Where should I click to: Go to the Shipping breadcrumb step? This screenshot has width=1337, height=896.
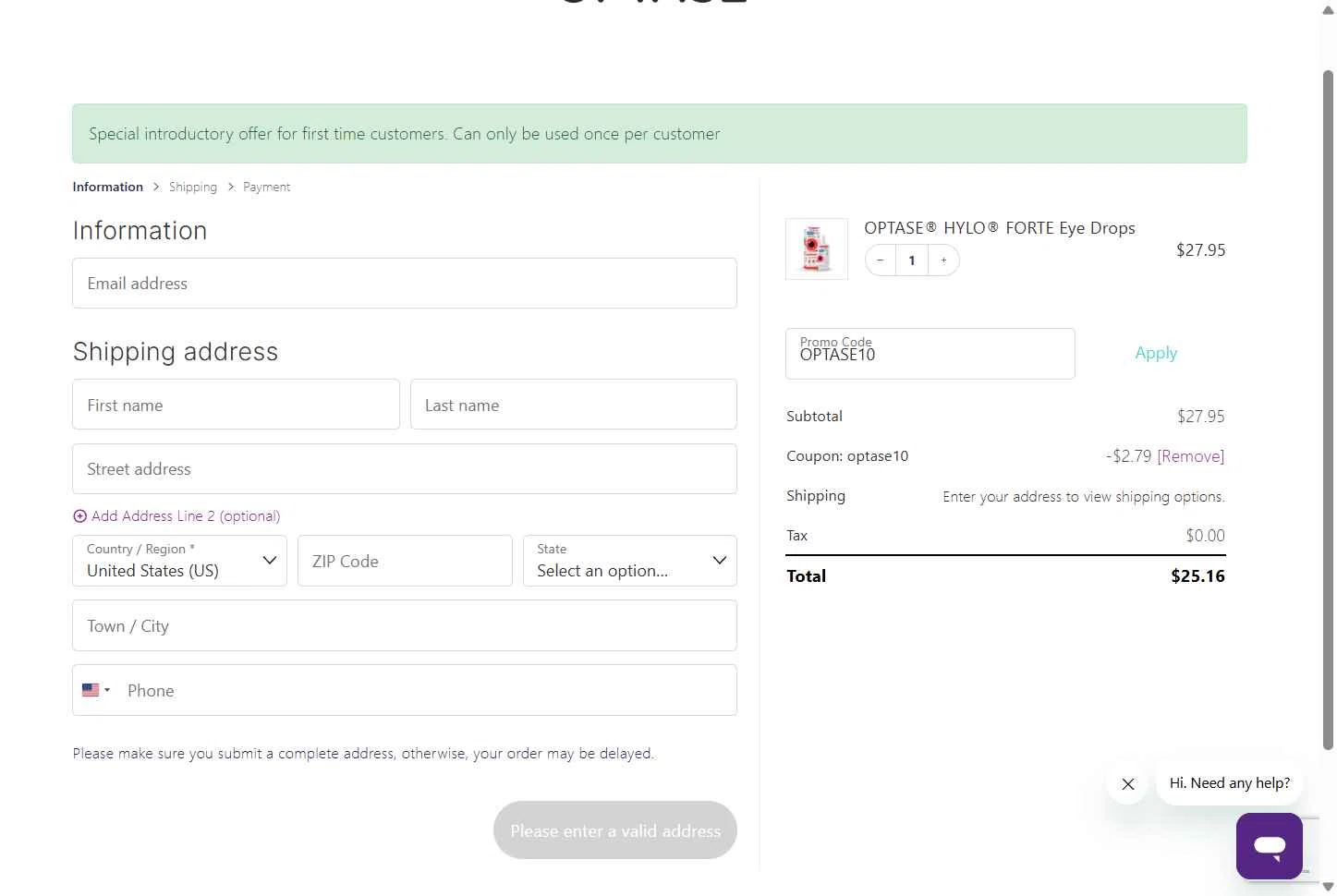click(x=193, y=187)
